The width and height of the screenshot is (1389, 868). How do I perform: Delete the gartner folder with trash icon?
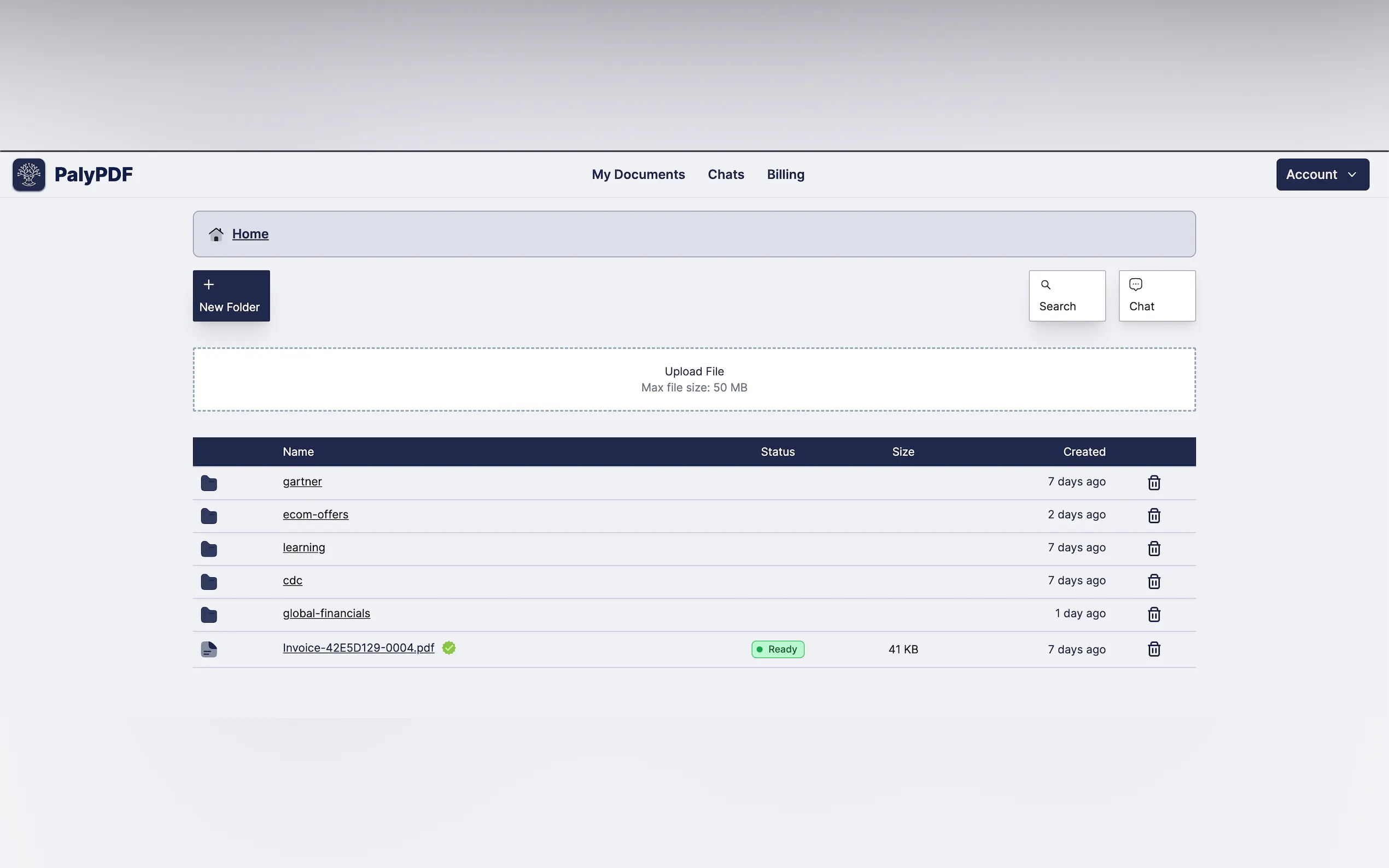(1153, 483)
